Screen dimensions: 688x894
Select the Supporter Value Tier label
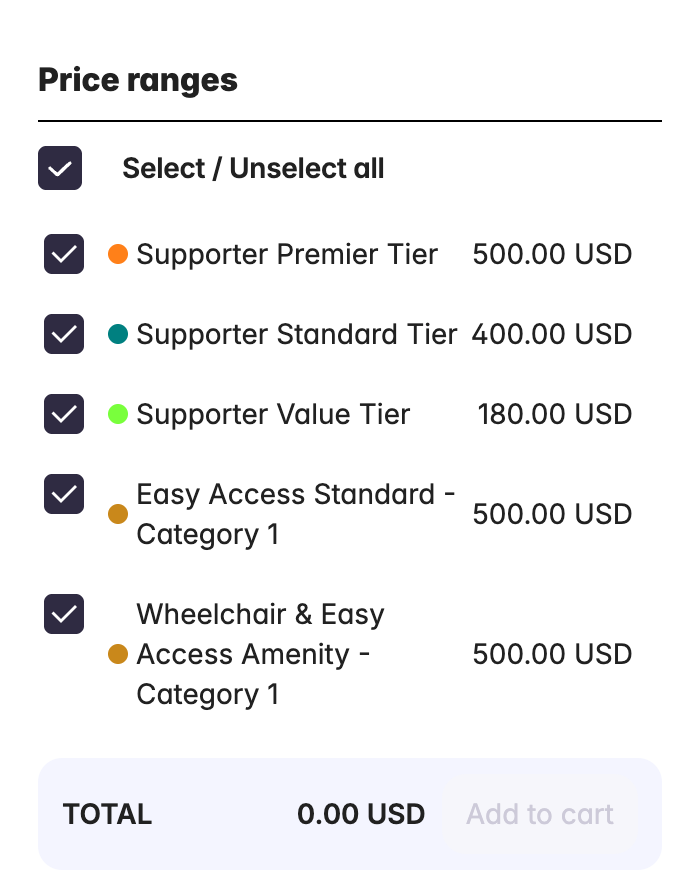click(x=273, y=414)
